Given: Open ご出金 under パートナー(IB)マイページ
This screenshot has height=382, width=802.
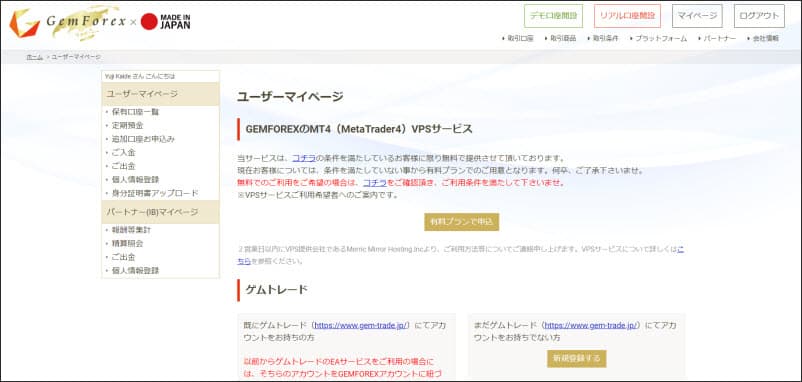Looking at the screenshot, I should point(123,257).
